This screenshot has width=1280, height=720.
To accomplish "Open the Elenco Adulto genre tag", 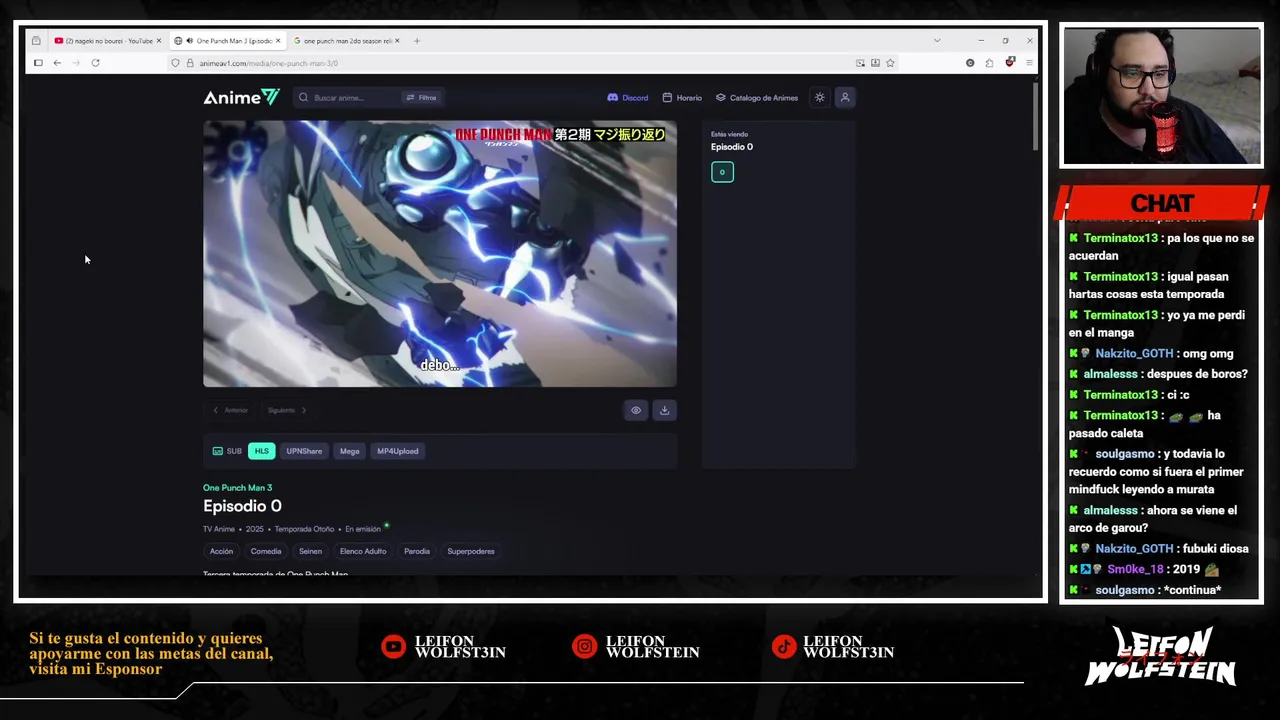I will pos(363,551).
